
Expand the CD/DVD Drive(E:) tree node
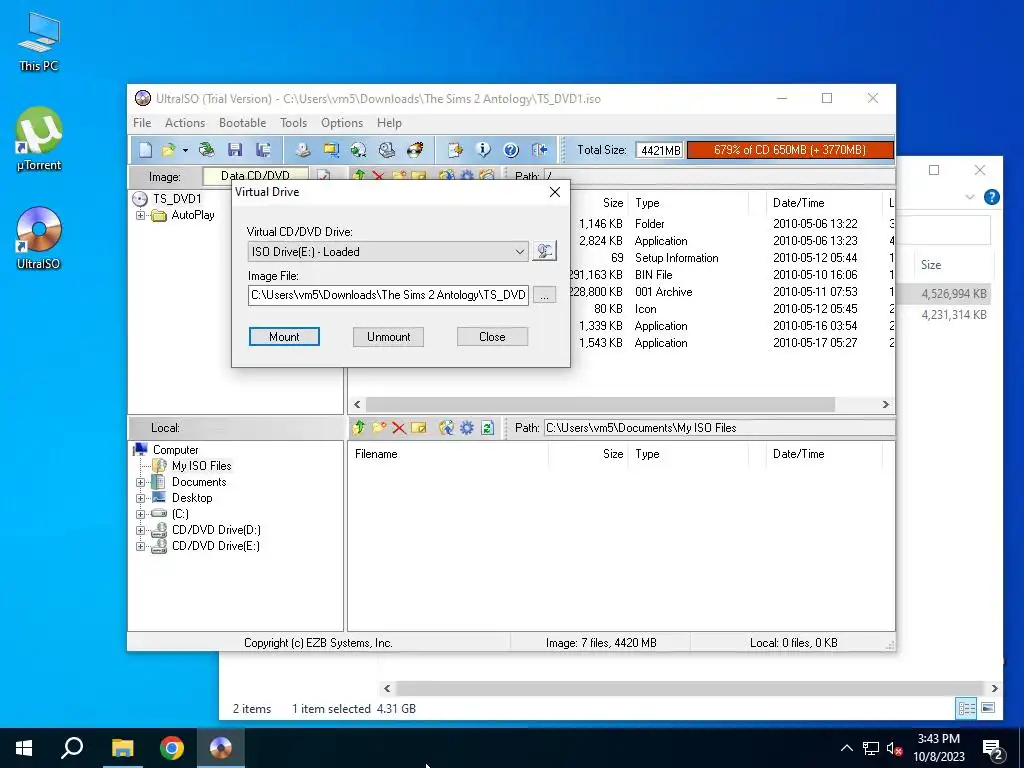pos(140,547)
